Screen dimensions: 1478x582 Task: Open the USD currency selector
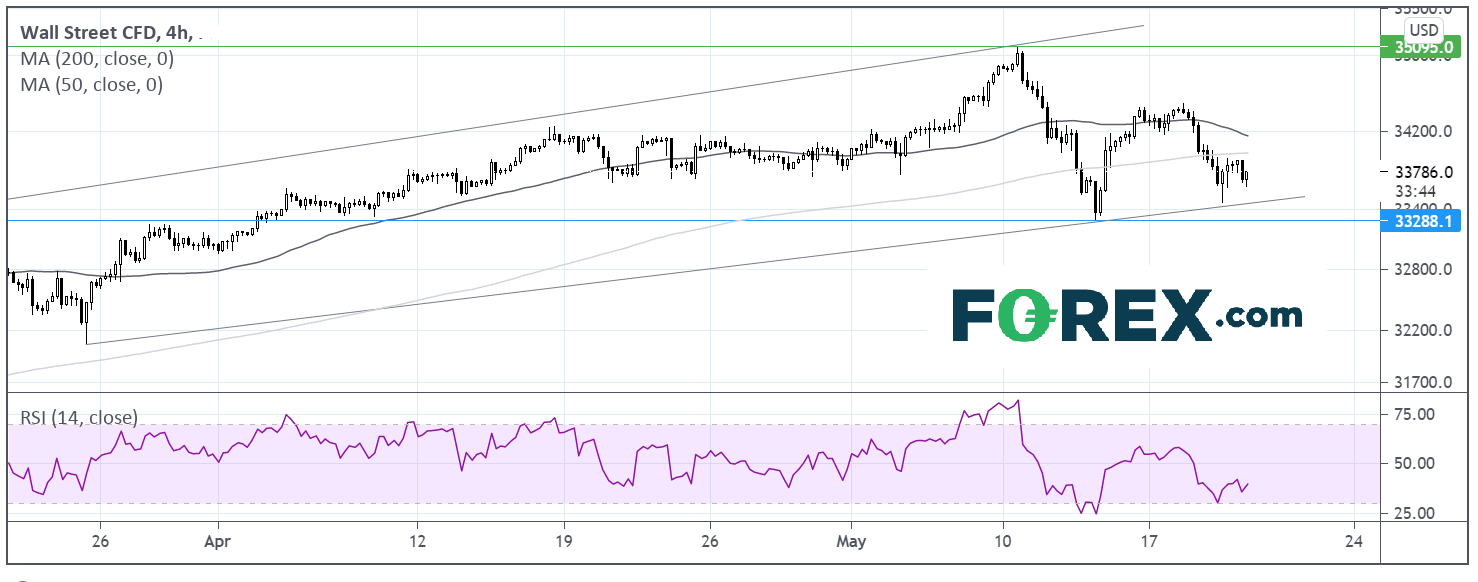1426,28
